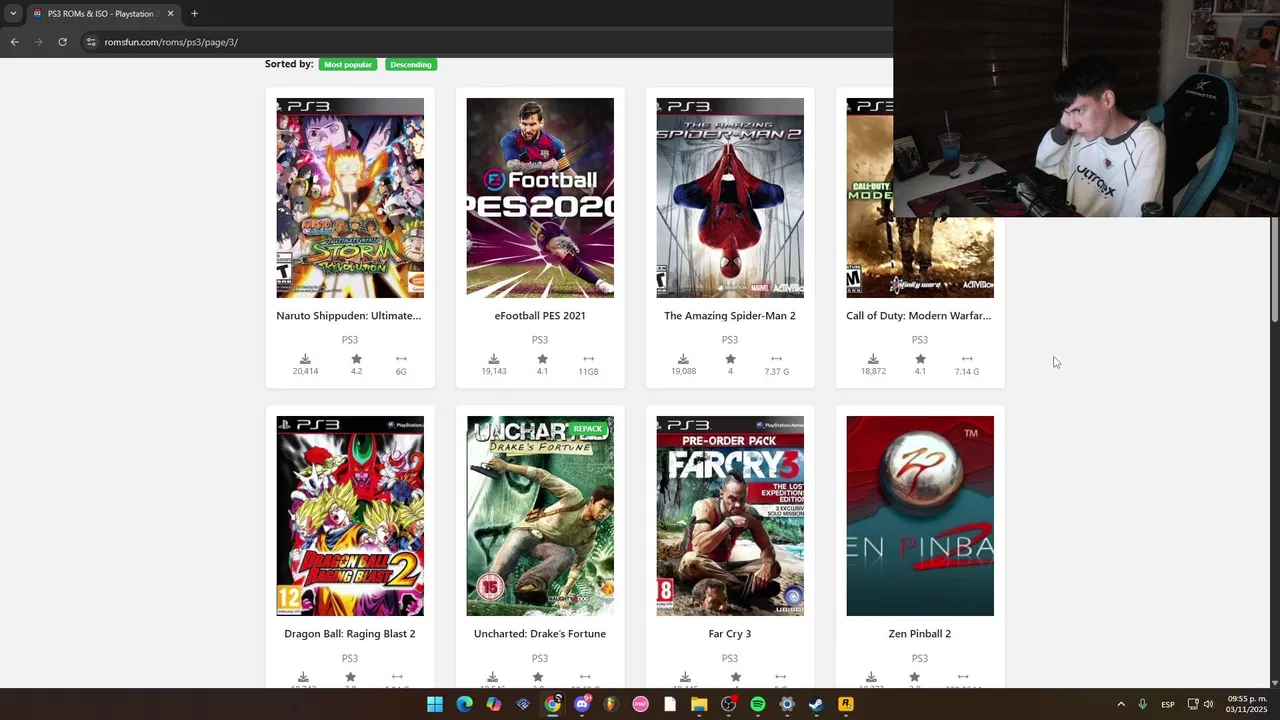Open File Explorer from the taskbar
Viewport: 1280px width, 720px height.
pos(699,704)
